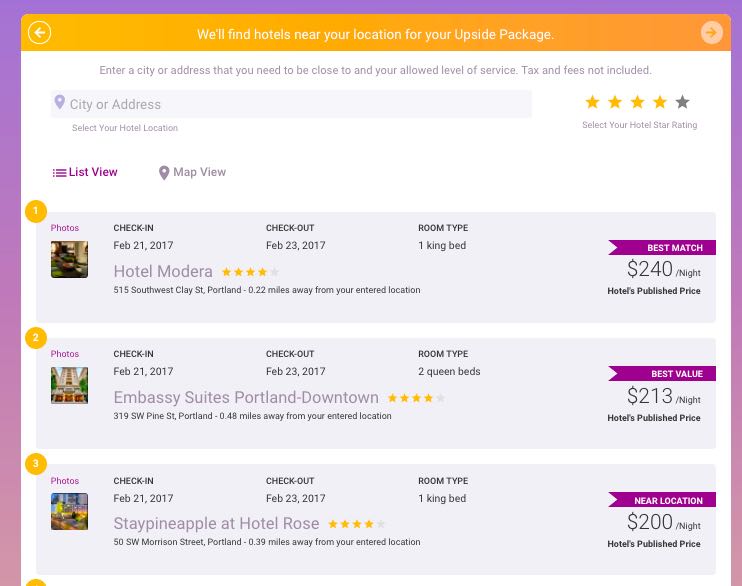This screenshot has height=586, width=742.
Task: Select four-star hotel rating
Action: point(660,102)
